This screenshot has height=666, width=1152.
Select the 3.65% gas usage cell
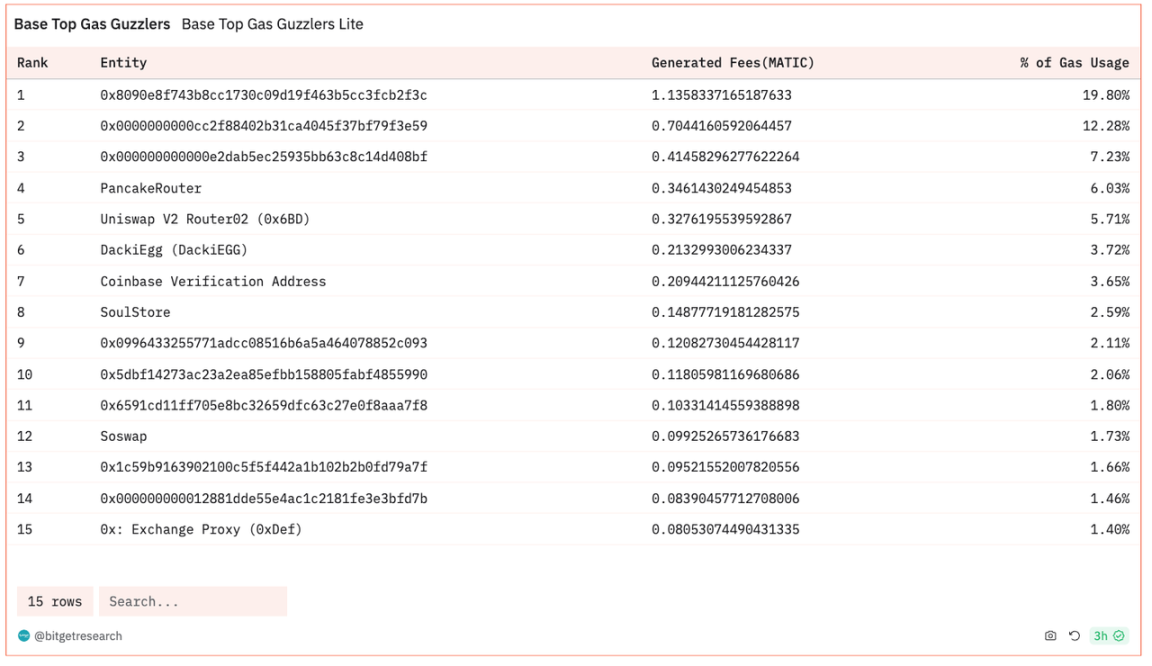(x=1109, y=282)
